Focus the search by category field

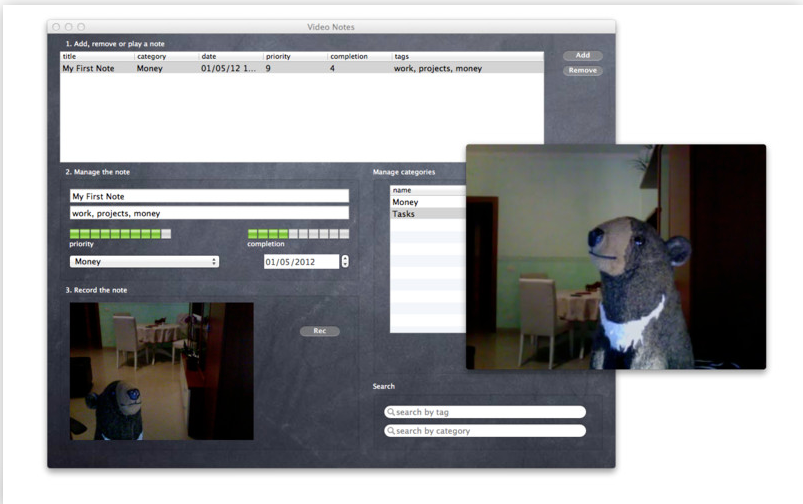click(x=485, y=431)
